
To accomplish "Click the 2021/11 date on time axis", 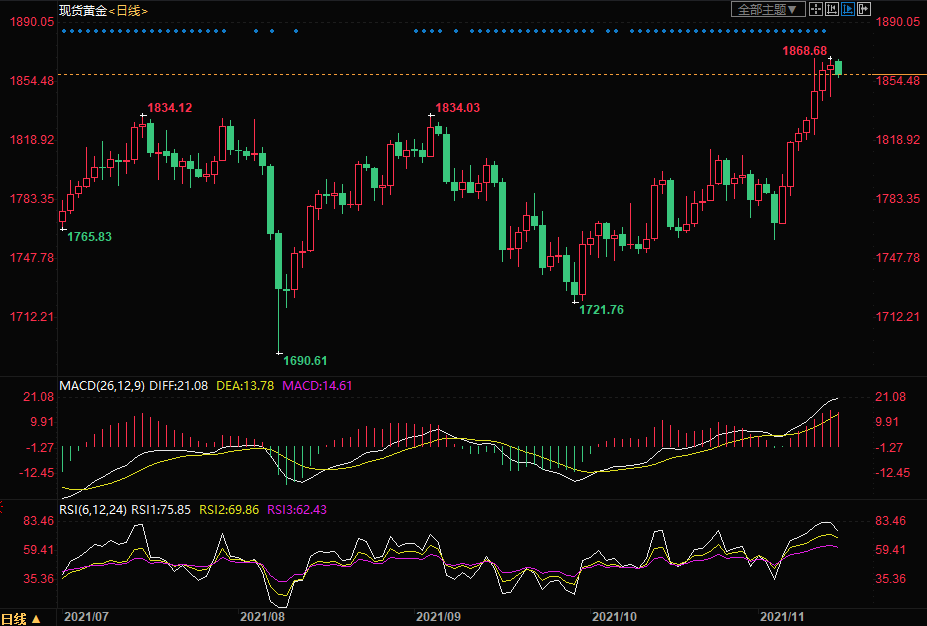I will (x=782, y=617).
